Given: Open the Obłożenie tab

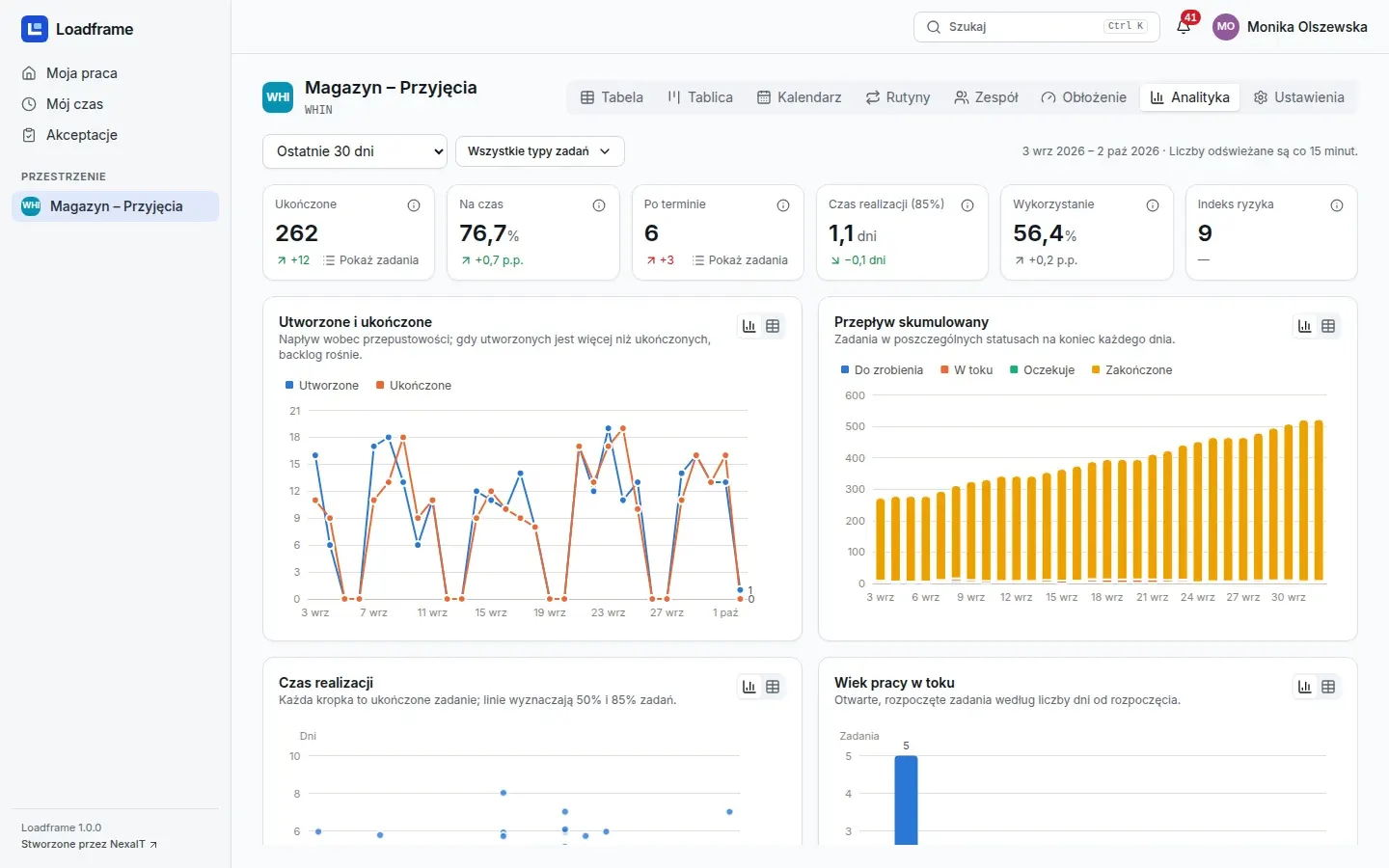Looking at the screenshot, I should tap(1084, 97).
